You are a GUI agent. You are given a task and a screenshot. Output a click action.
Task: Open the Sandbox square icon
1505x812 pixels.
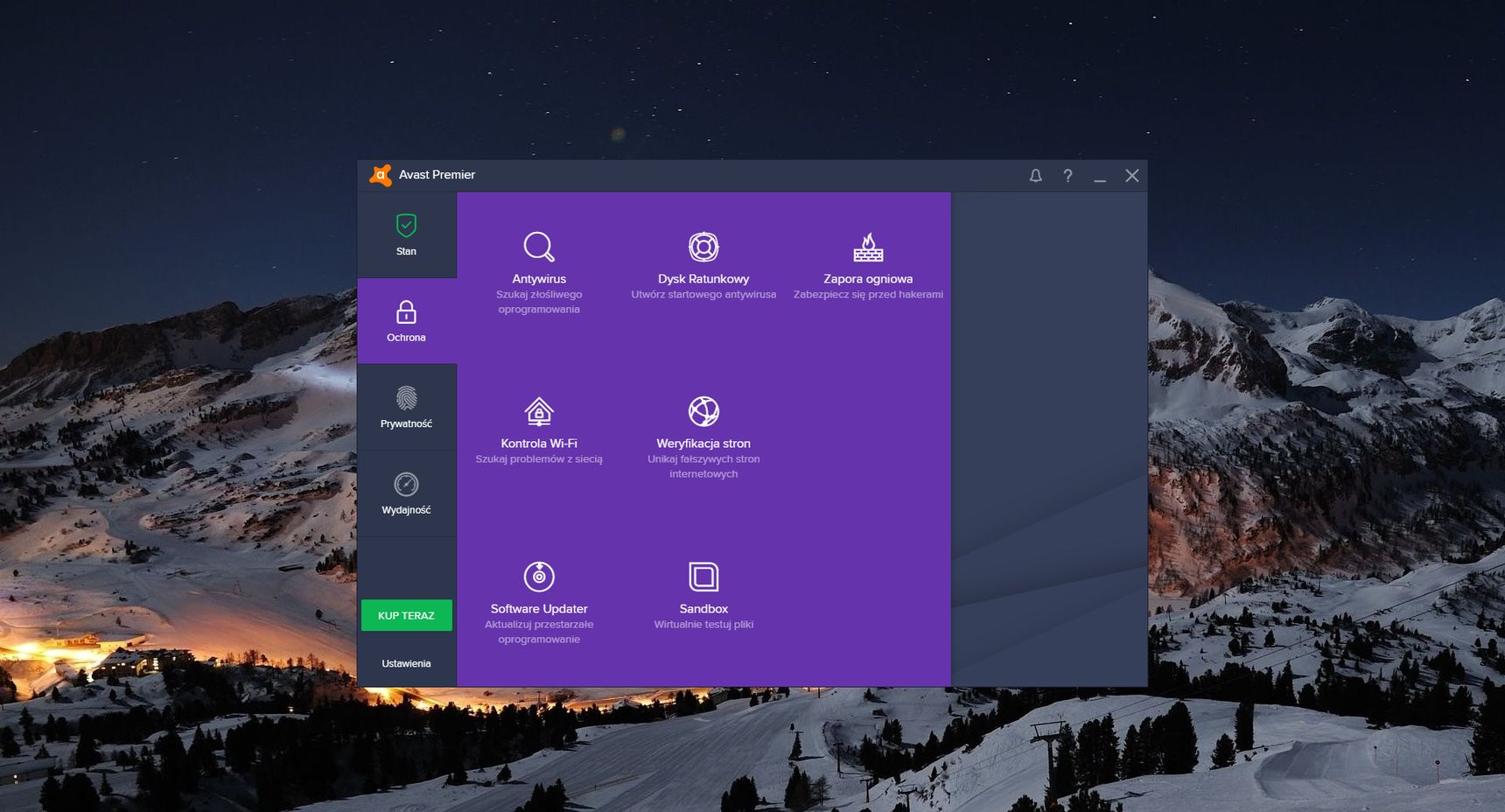pyautogui.click(x=703, y=577)
